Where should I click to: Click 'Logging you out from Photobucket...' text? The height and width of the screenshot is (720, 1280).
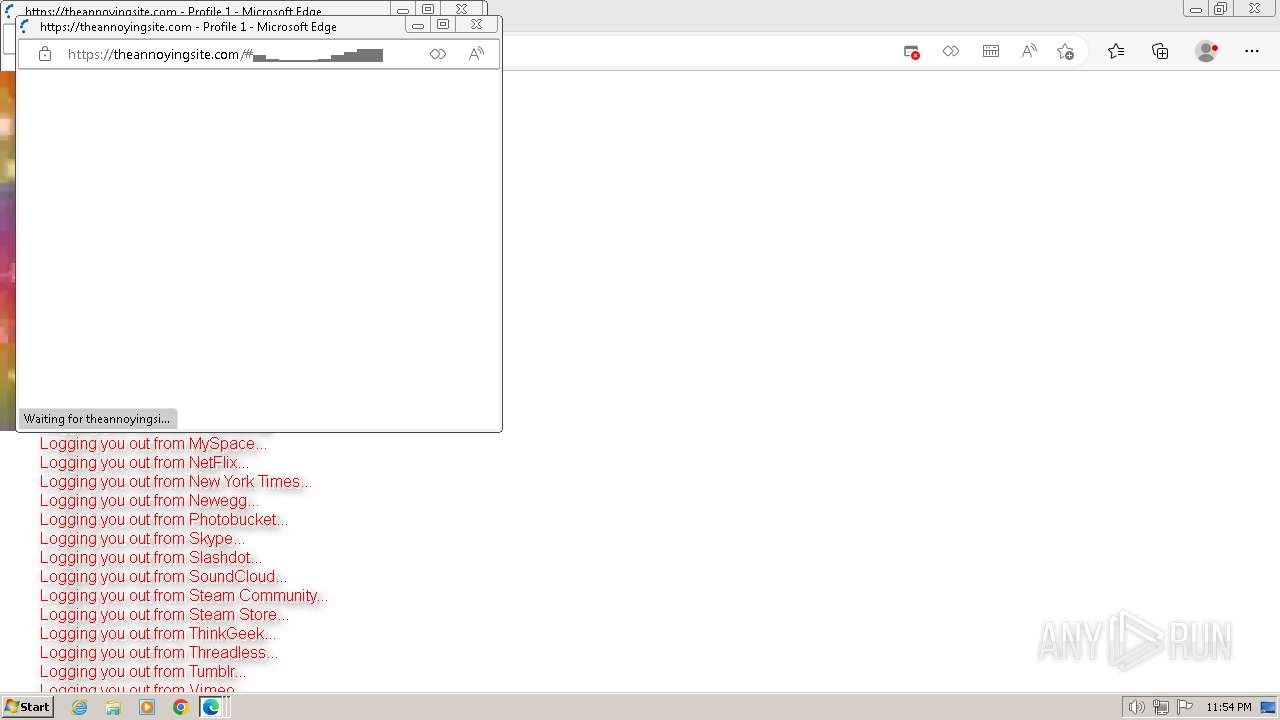tap(164, 520)
